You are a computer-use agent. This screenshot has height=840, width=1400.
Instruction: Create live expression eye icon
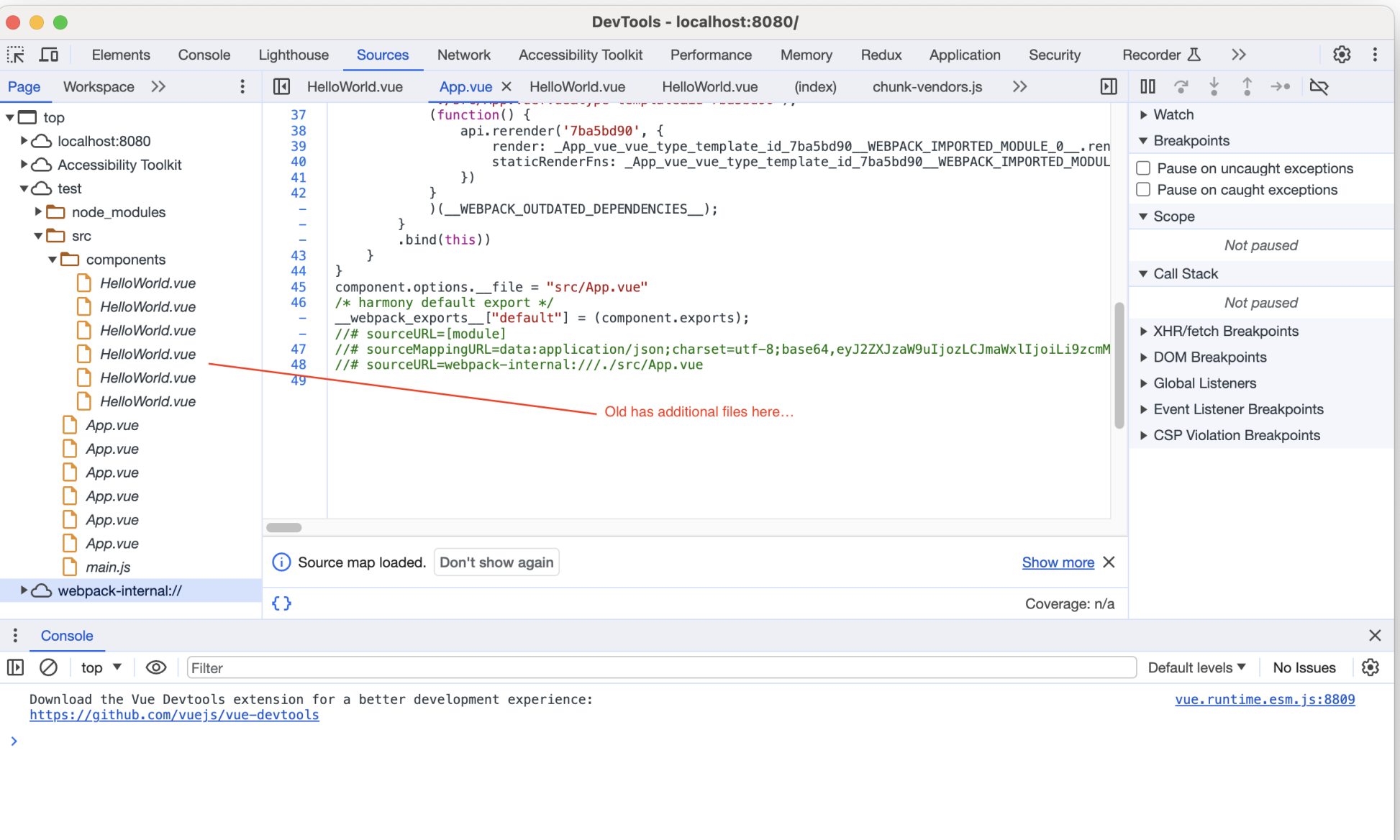click(x=156, y=667)
